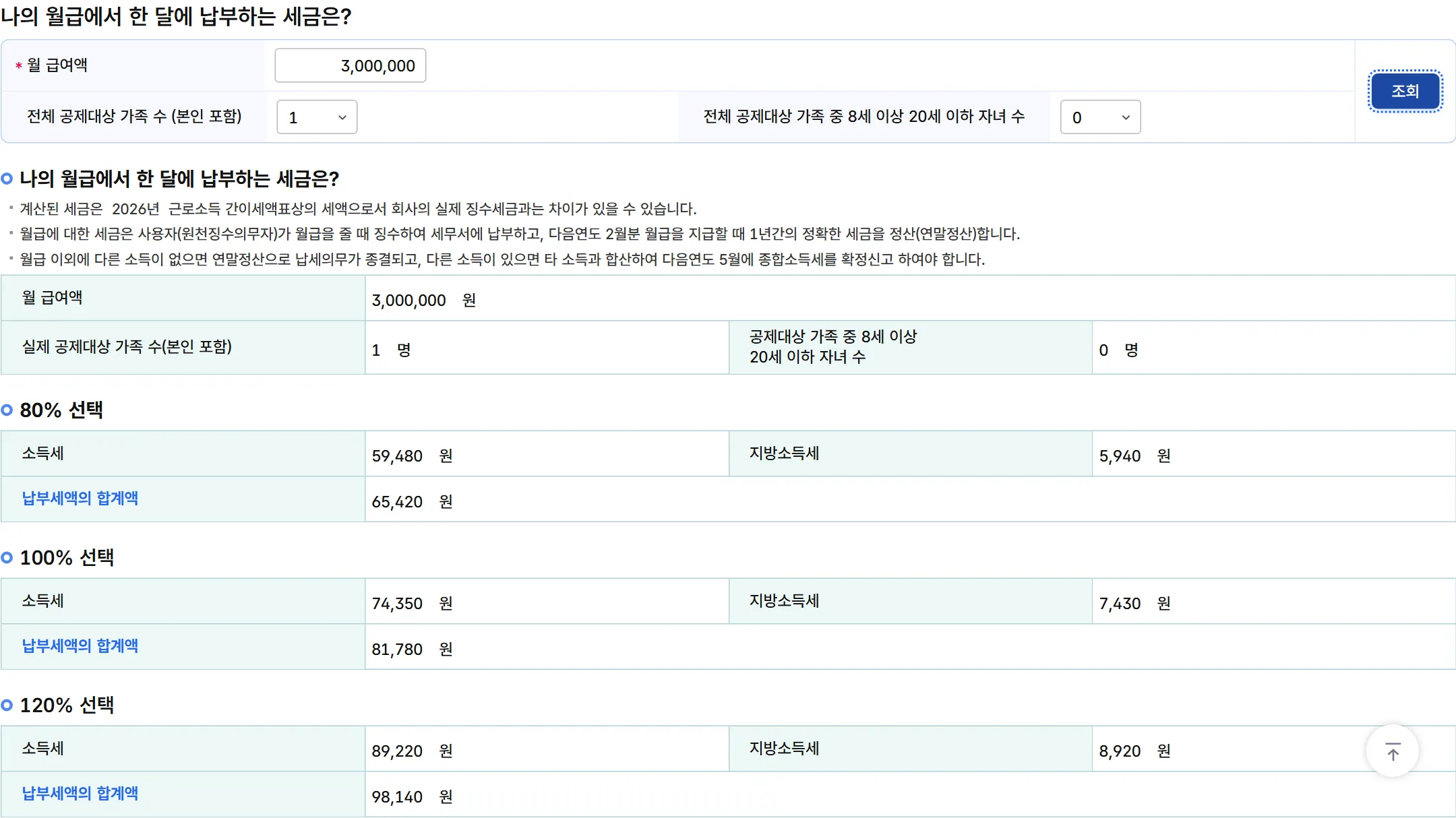Select the 98,140 원 total amount
This screenshot has width=1456, height=818.
click(x=413, y=797)
